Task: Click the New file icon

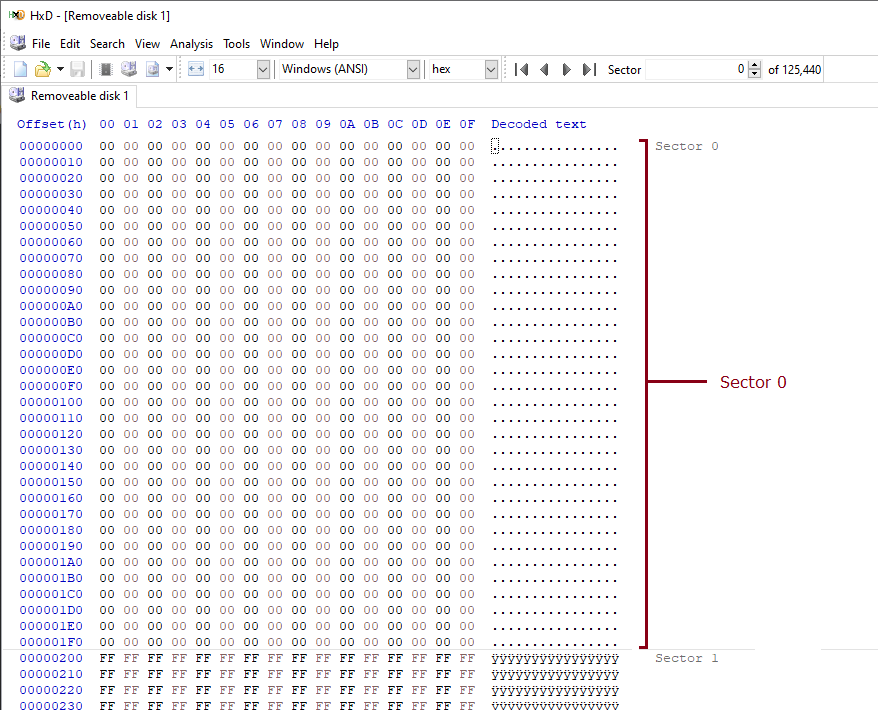Action: pyautogui.click(x=20, y=69)
